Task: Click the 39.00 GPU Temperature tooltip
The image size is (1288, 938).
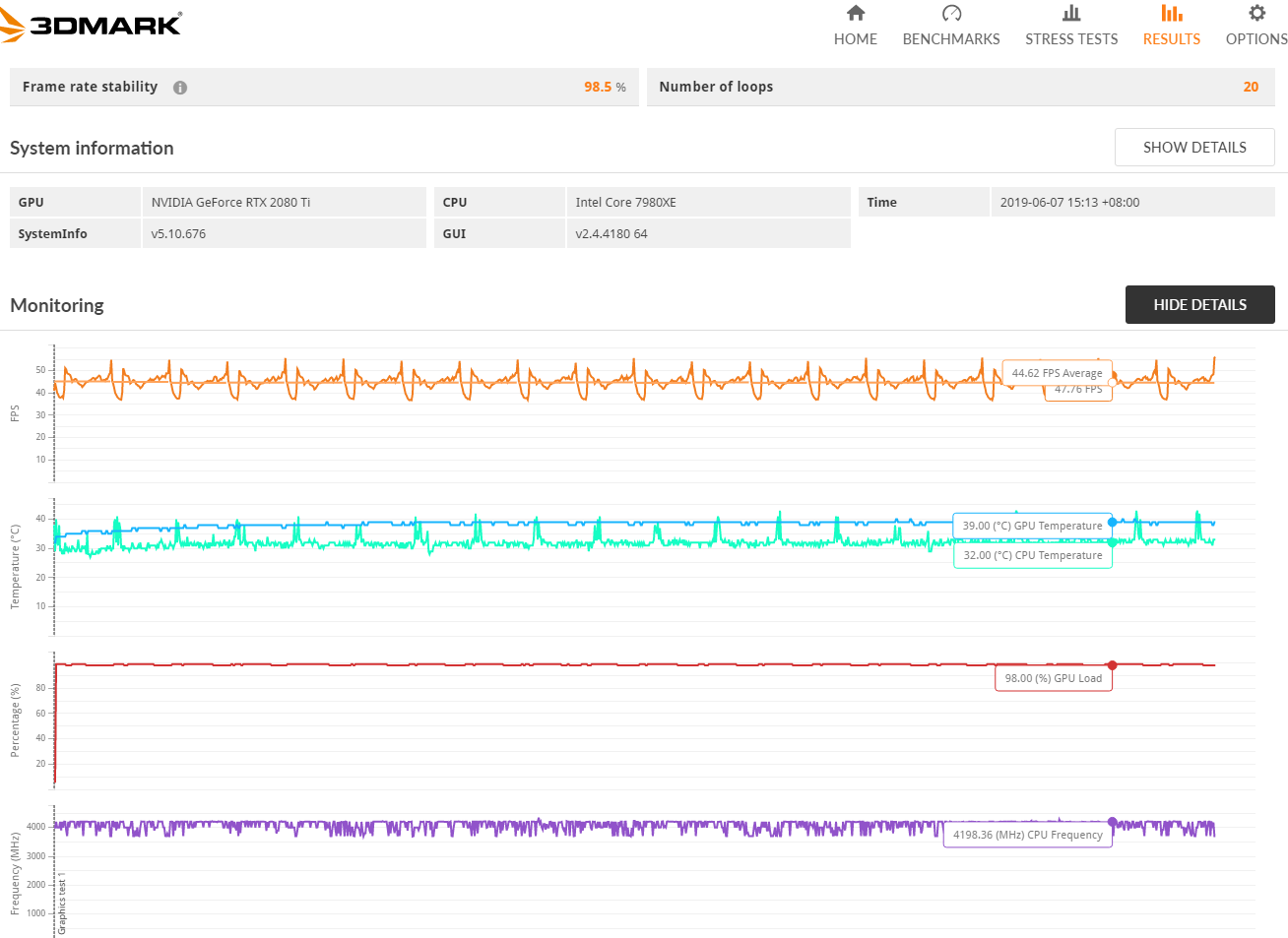Action: point(1033,526)
